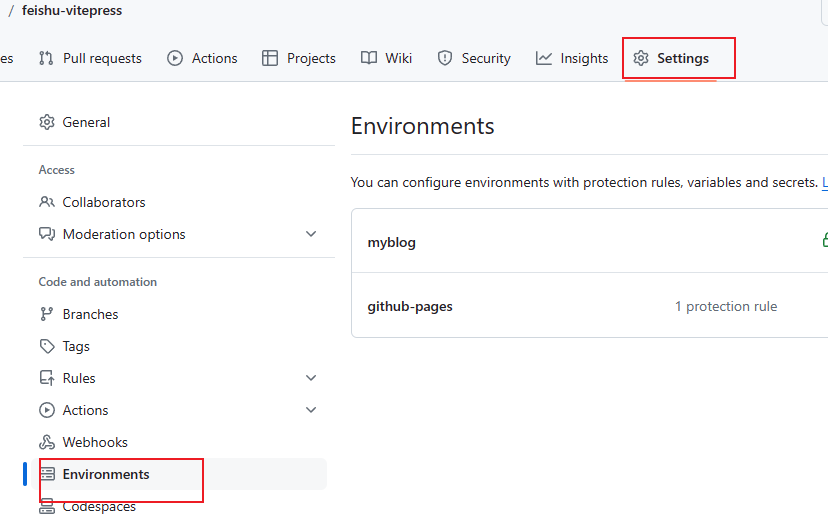Open the Wiki tab
Viewport: 828px width, 515px height.
[387, 58]
